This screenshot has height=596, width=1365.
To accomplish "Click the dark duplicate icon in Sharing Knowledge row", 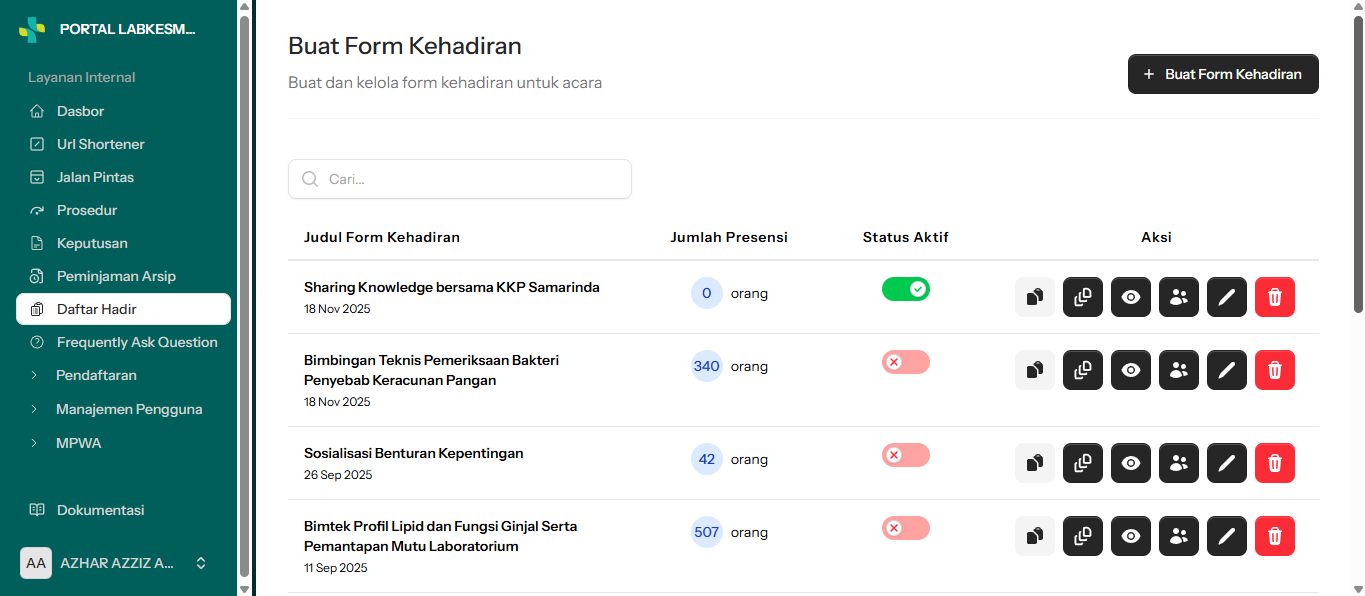I will click(x=1083, y=297).
